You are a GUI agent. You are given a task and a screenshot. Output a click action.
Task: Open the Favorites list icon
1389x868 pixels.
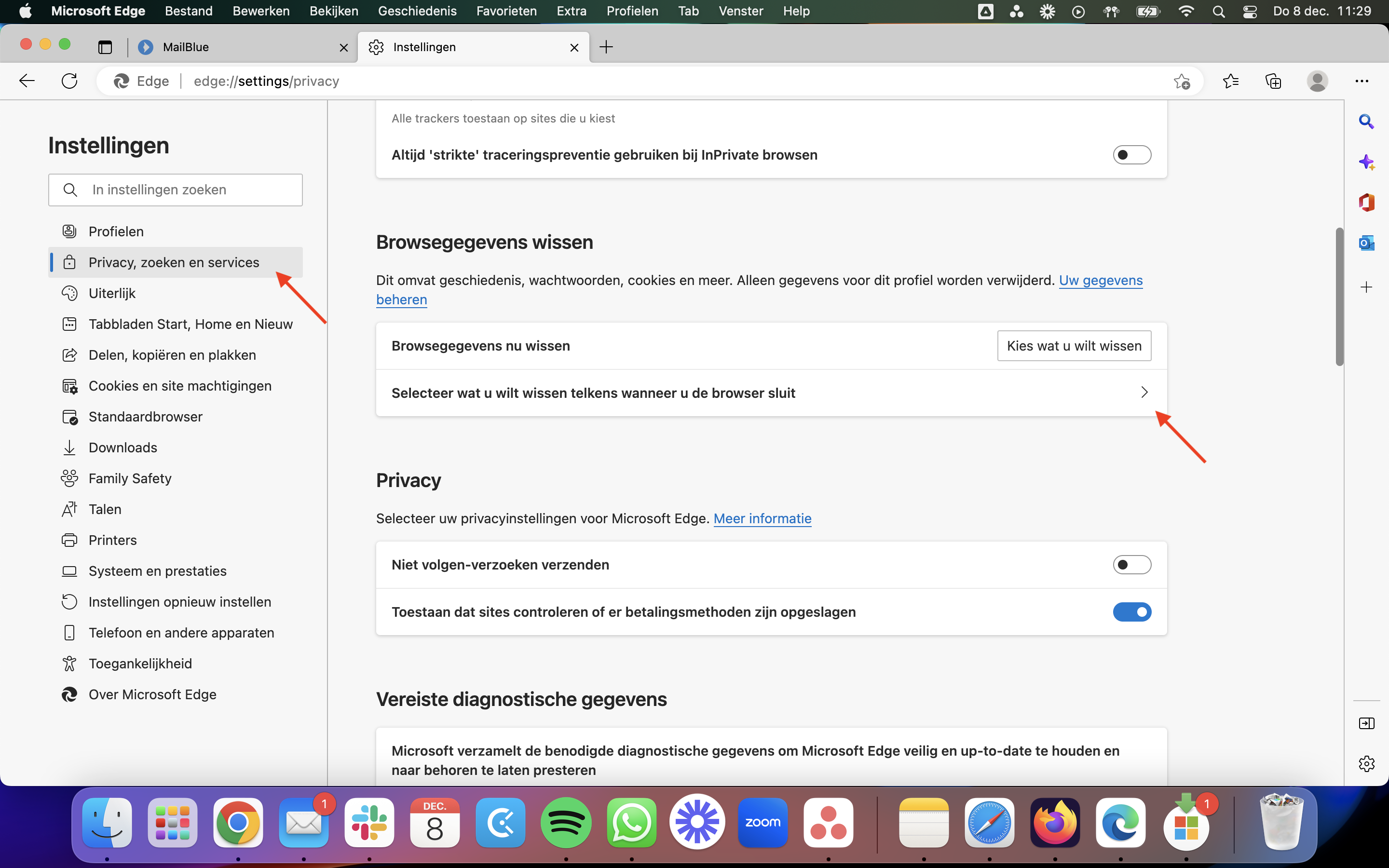click(x=1231, y=81)
